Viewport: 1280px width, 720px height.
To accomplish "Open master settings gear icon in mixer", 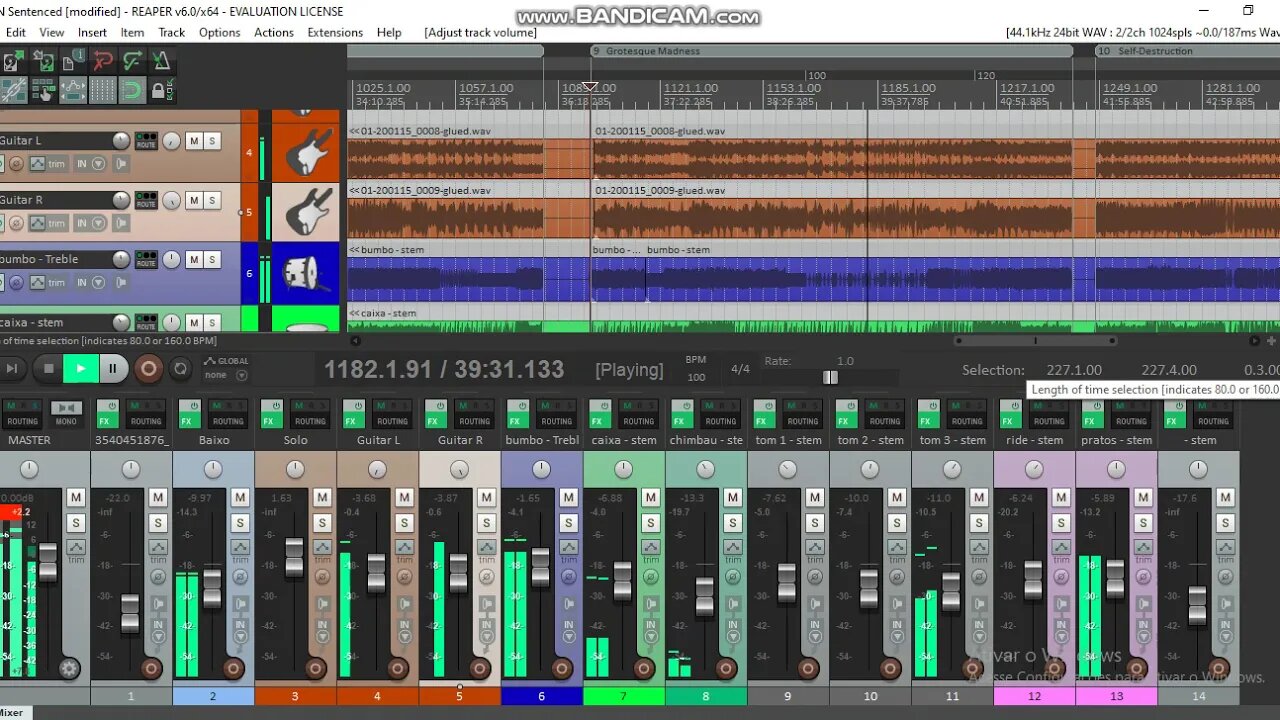I will point(69,669).
